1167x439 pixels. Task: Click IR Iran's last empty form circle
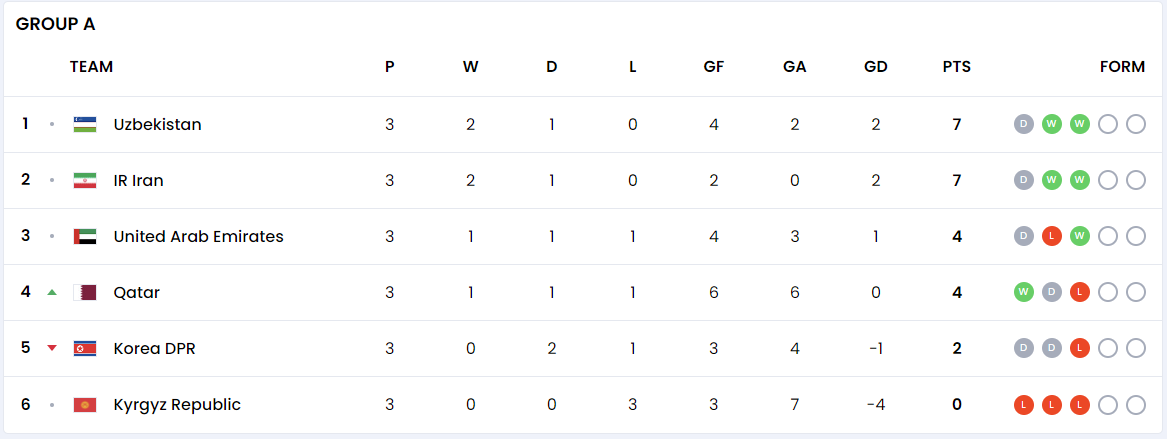pos(1136,180)
